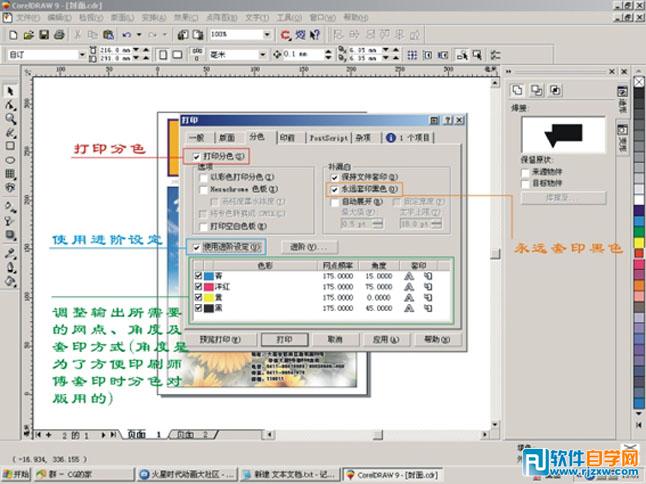The height and width of the screenshot is (484, 646).
Task: Enable 打印空白色板 checkbox
Action: [203, 227]
